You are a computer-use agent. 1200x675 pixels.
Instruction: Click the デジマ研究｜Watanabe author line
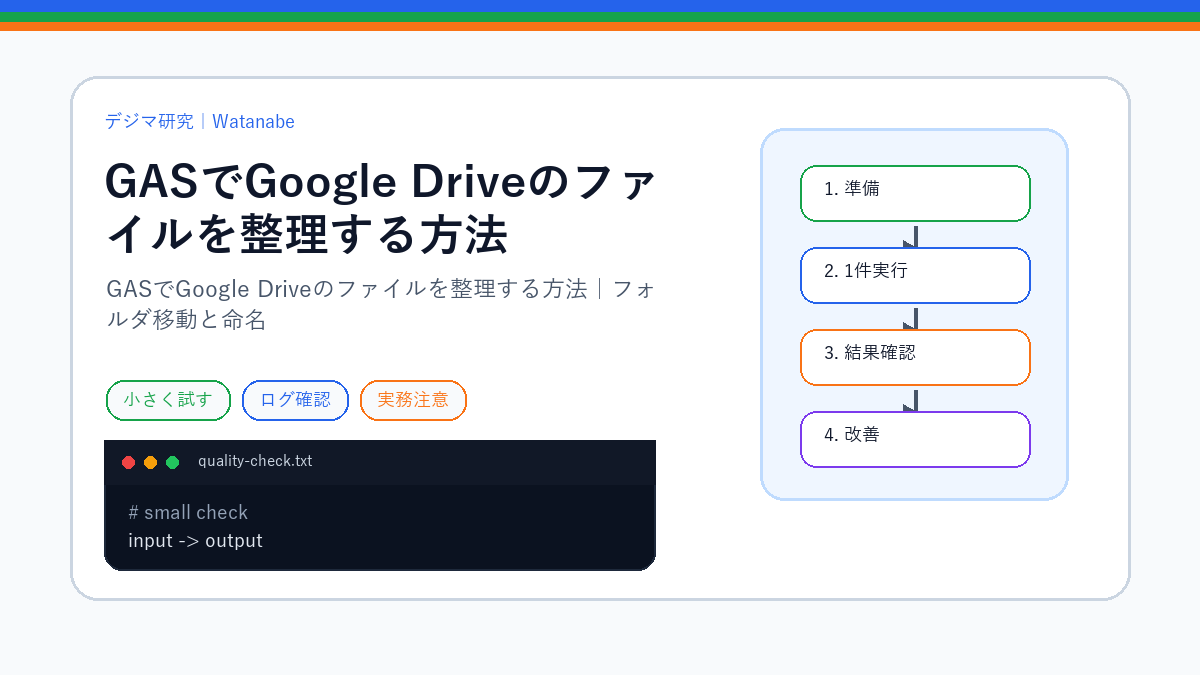[200, 121]
